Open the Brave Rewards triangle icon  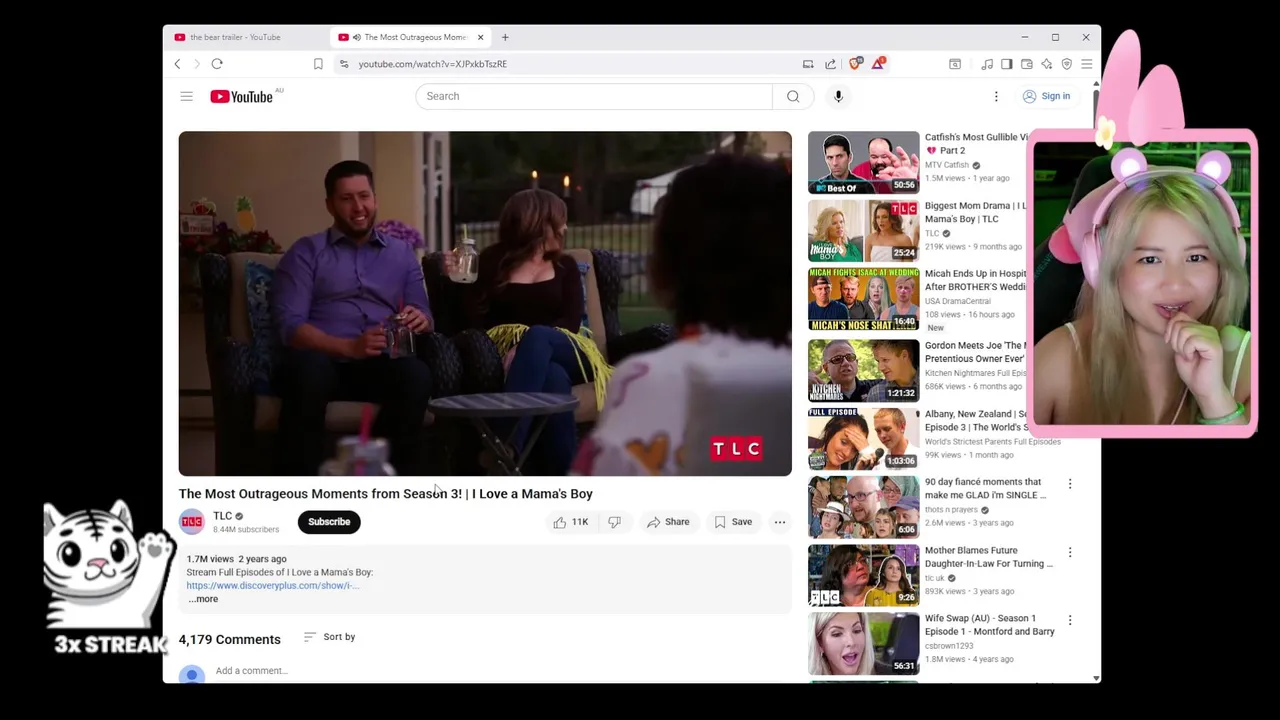[x=878, y=63]
